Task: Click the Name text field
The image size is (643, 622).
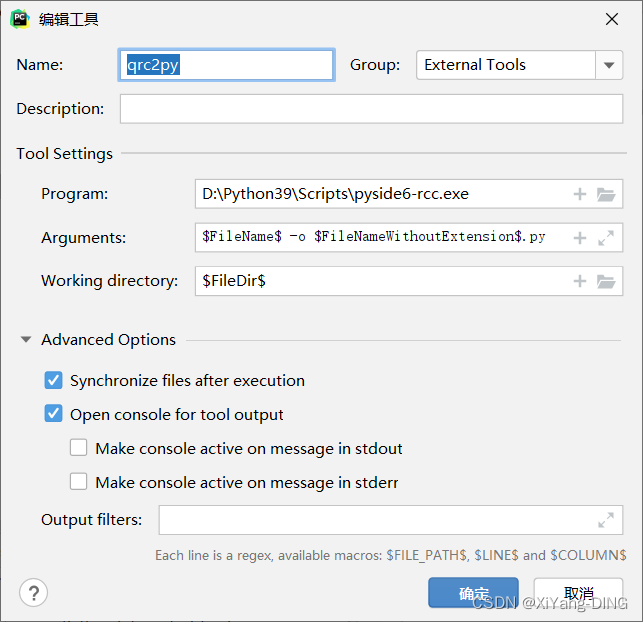Action: click(226, 65)
